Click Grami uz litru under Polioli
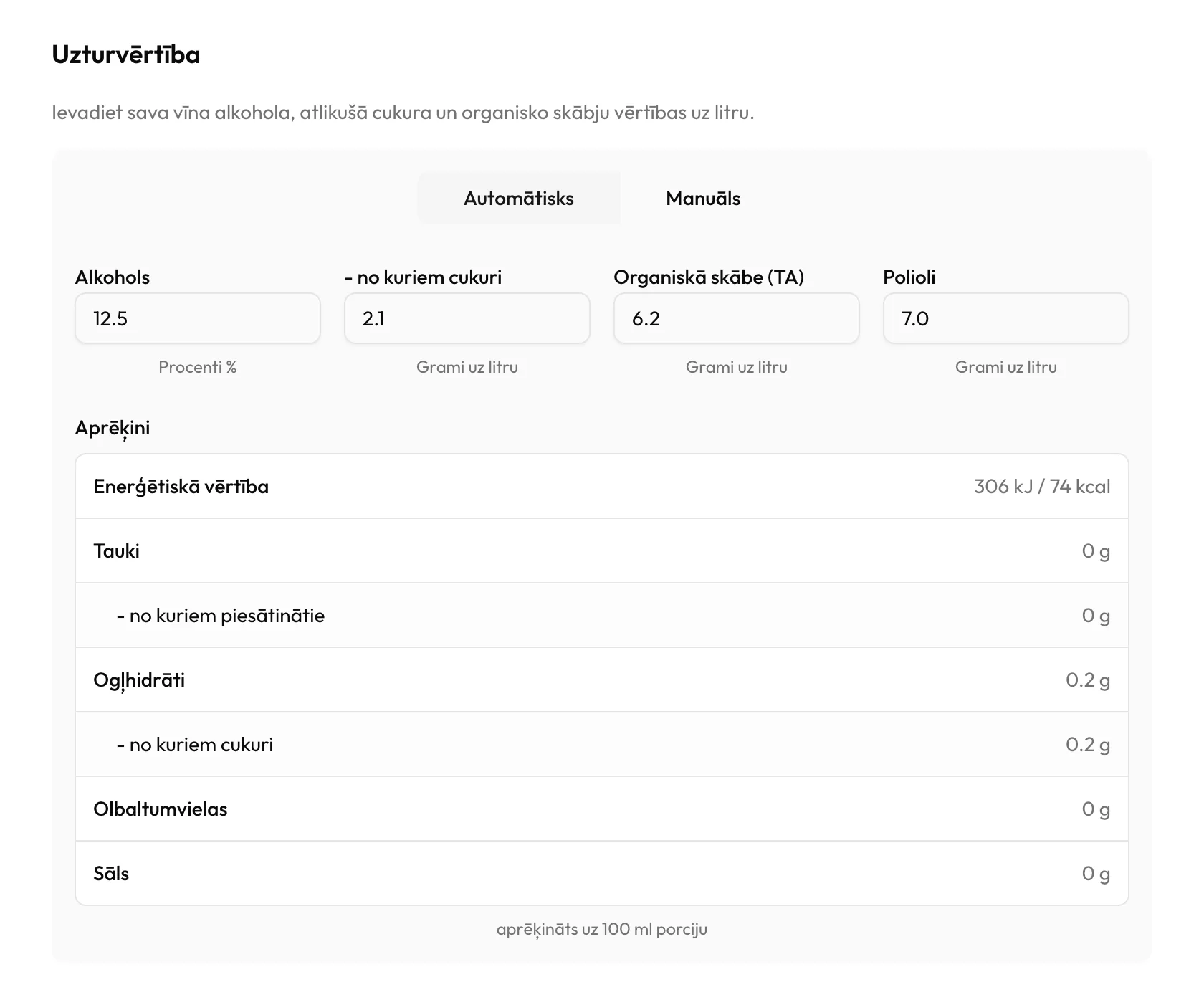Viewport: 1204px width, 982px height. 1006,367
